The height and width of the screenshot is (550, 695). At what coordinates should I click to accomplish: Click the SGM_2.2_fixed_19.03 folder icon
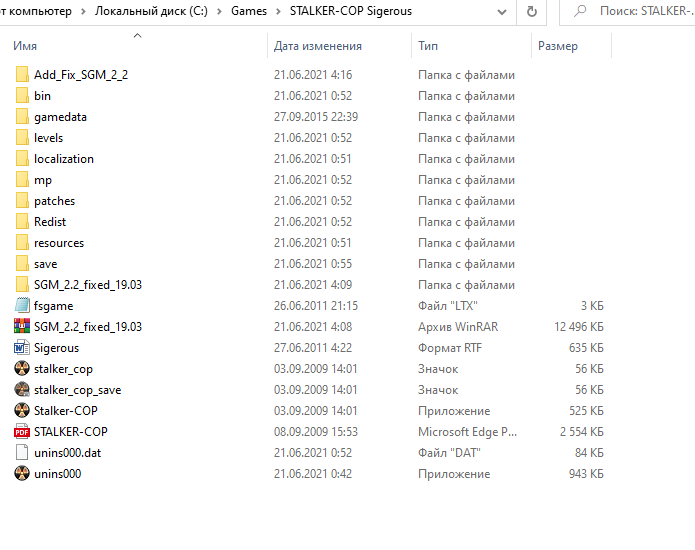[22, 285]
